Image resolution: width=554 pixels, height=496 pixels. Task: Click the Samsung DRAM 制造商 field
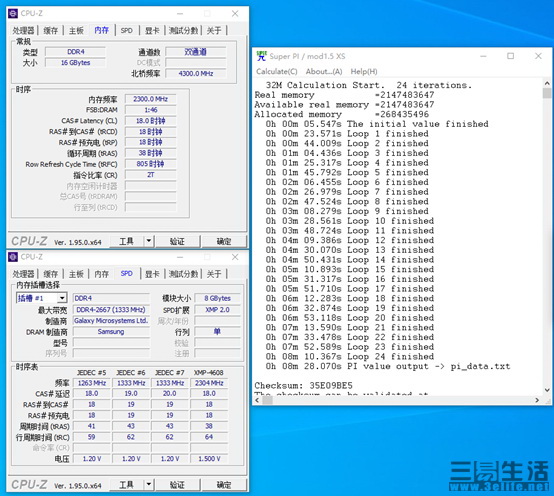tap(111, 331)
